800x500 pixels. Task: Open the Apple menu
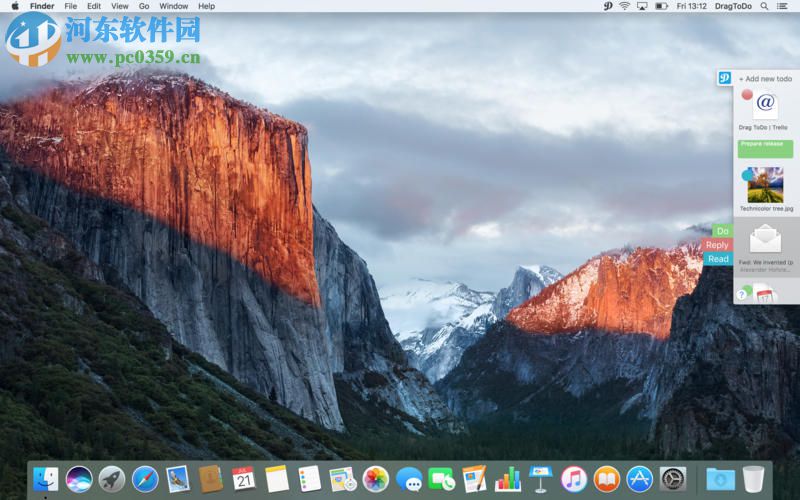(x=15, y=6)
